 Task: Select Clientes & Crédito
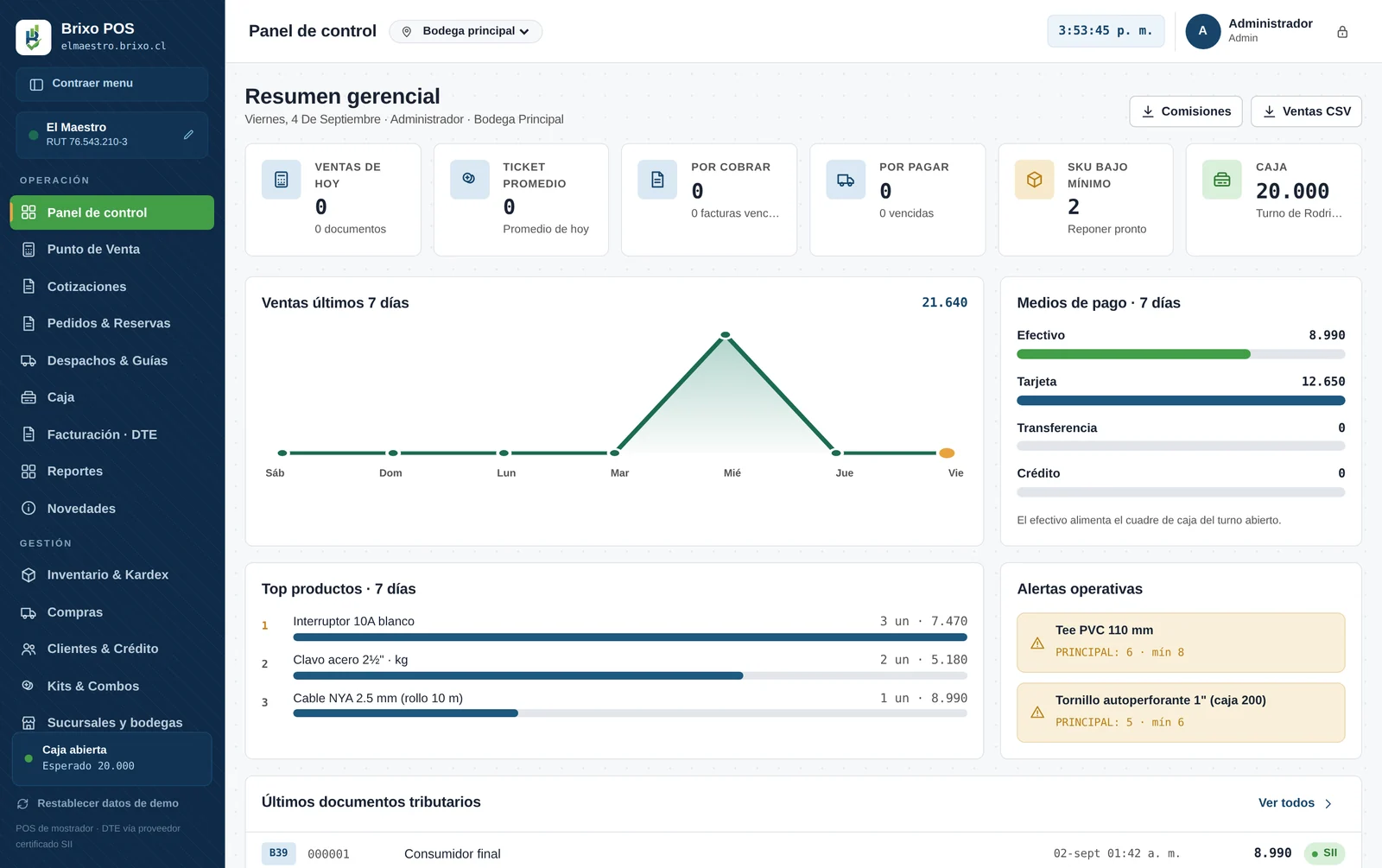pyautogui.click(x=111, y=649)
